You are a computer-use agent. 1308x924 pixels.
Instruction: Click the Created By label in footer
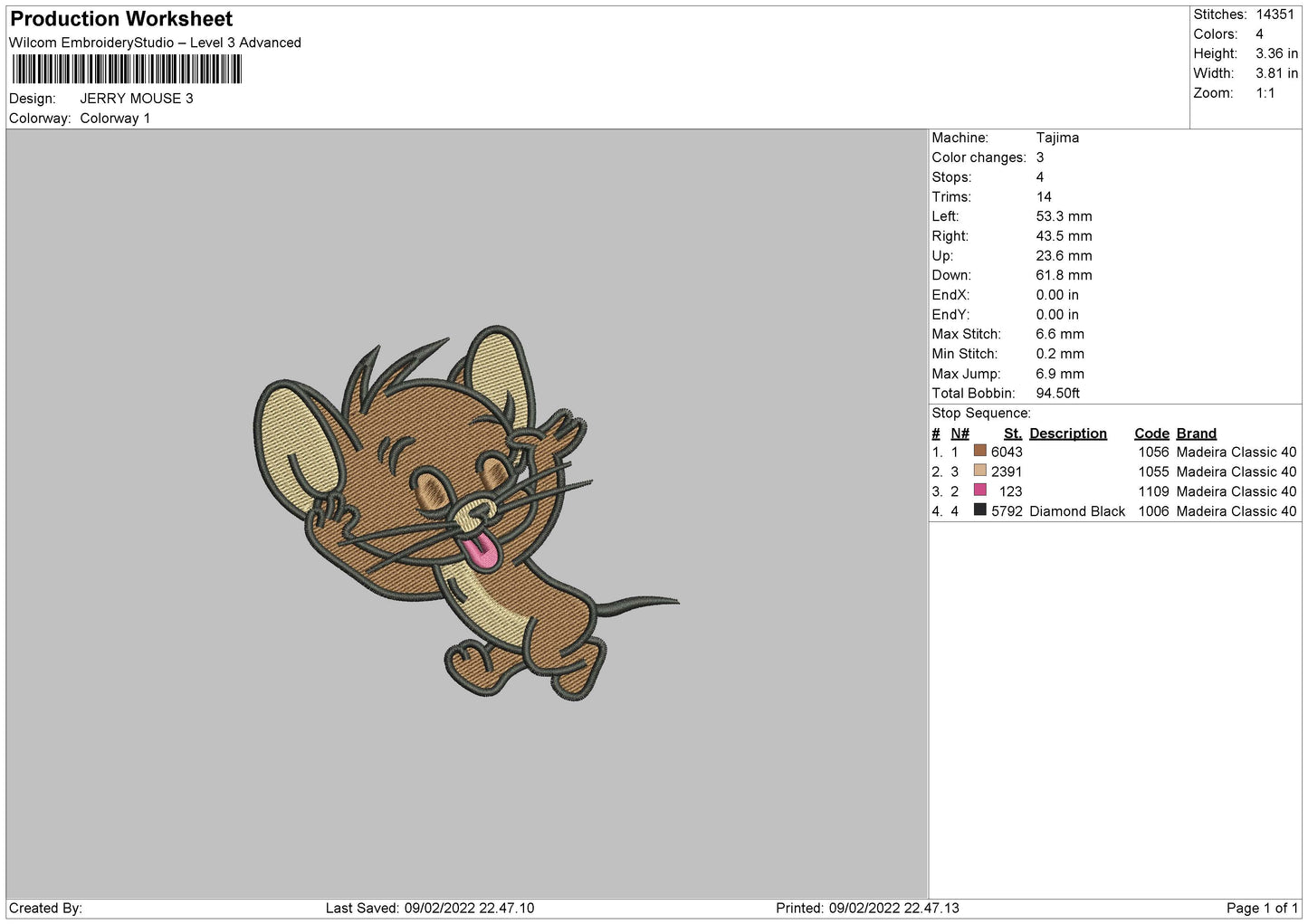click(x=45, y=908)
